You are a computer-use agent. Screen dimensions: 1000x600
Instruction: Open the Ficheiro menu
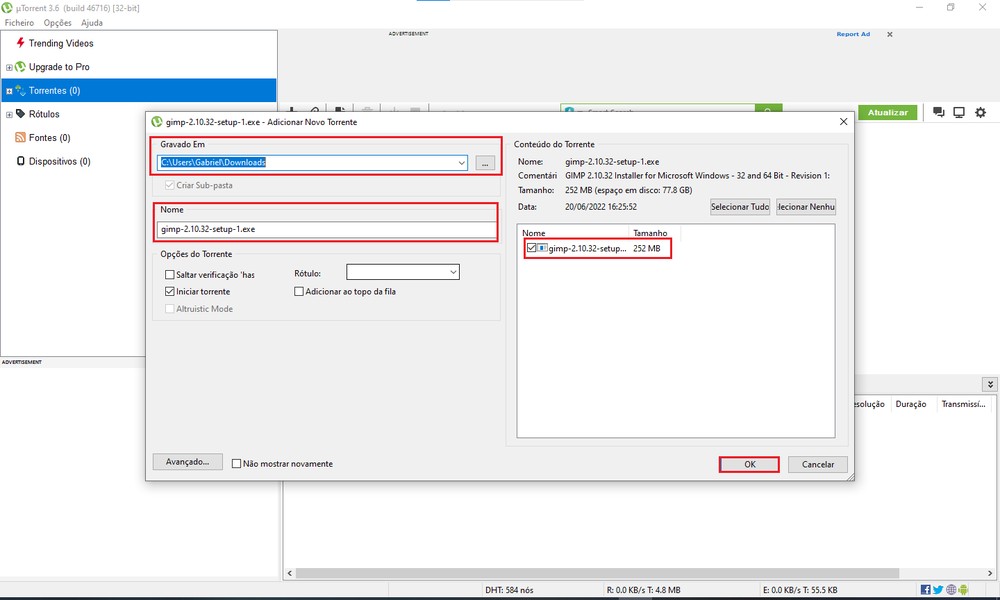pyautogui.click(x=21, y=22)
